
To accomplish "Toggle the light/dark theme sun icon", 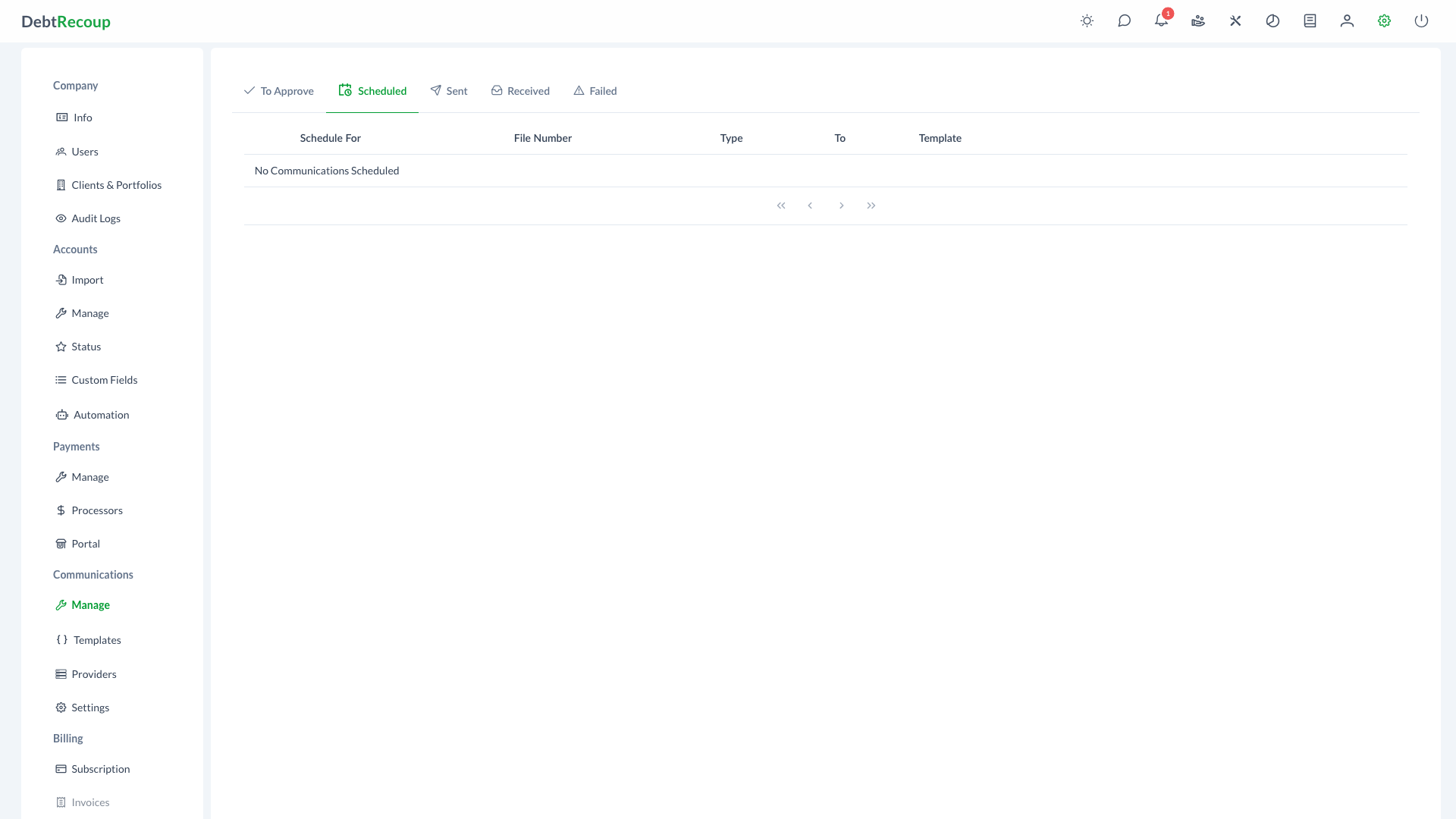I will click(1087, 21).
